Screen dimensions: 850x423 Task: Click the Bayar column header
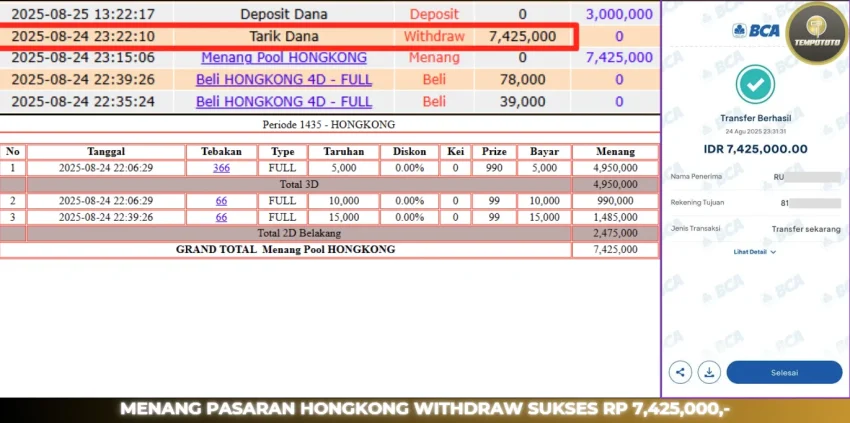(x=544, y=152)
